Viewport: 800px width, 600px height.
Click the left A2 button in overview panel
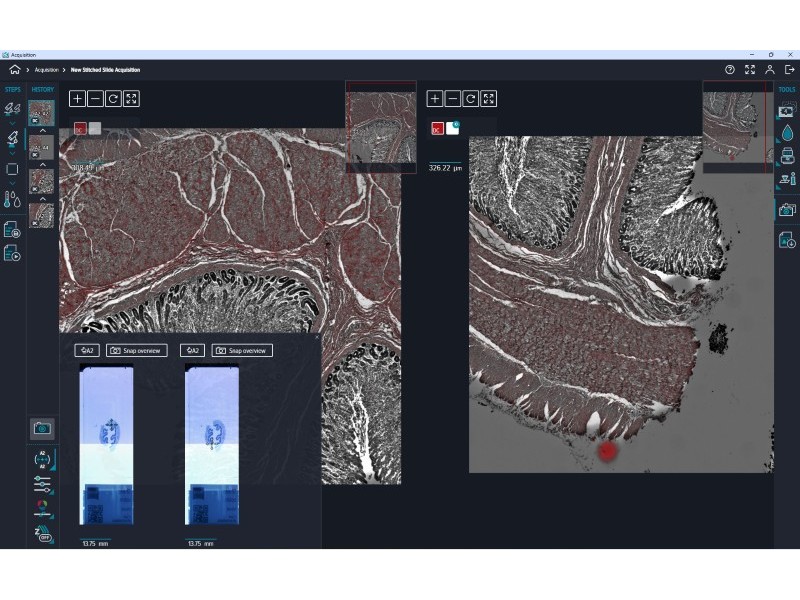click(x=87, y=351)
